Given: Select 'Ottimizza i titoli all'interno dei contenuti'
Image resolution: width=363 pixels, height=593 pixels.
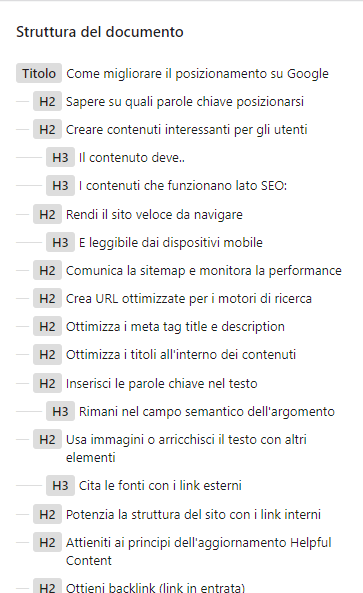Looking at the screenshot, I should click(181, 354).
